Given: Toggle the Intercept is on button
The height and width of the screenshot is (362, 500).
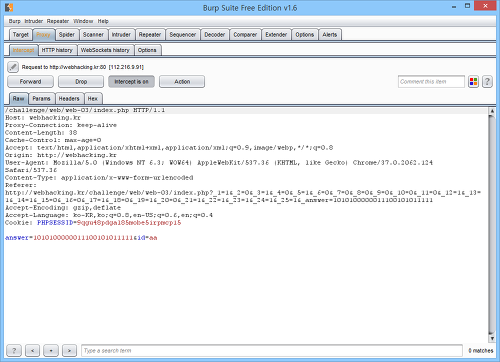Looking at the screenshot, I should coord(131,82).
